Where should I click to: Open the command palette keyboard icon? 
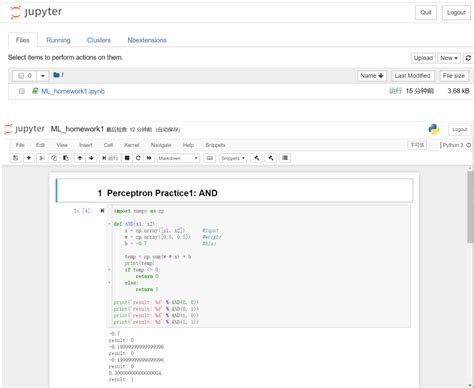[209, 158]
